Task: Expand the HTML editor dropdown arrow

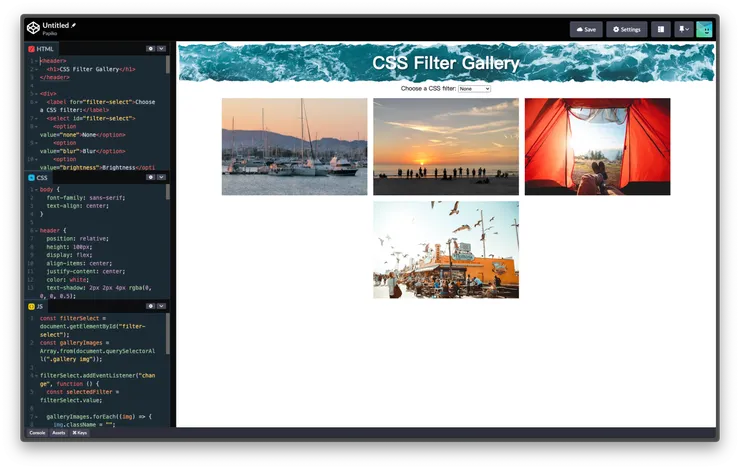Action: [x=161, y=49]
